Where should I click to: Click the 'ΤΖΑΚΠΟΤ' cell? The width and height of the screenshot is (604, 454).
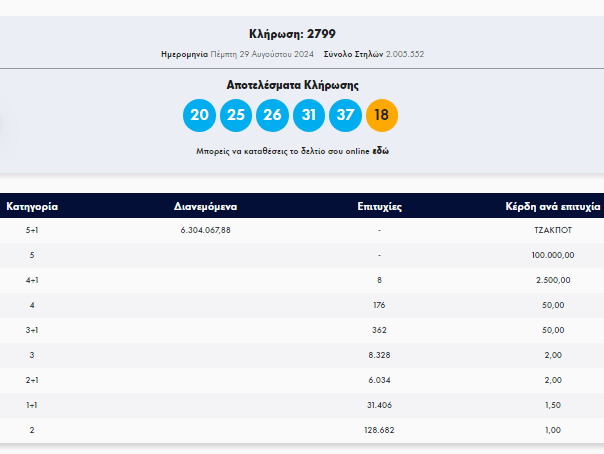pyautogui.click(x=553, y=230)
